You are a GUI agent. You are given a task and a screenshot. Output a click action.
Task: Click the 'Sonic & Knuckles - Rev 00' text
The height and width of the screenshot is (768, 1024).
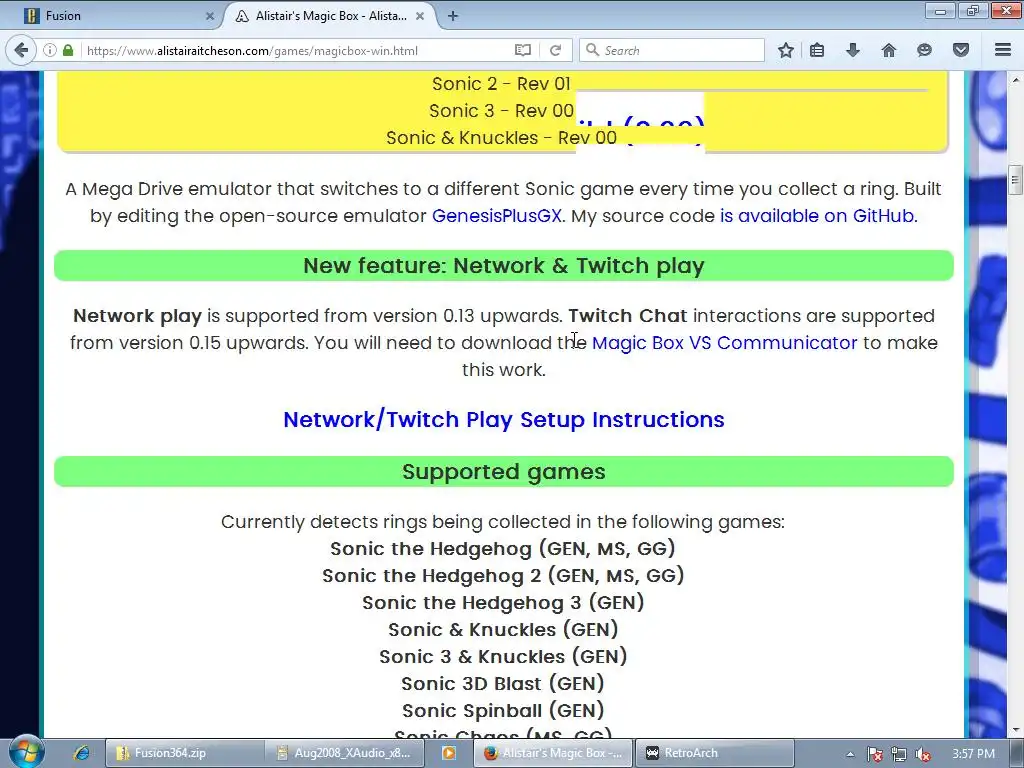click(x=501, y=138)
